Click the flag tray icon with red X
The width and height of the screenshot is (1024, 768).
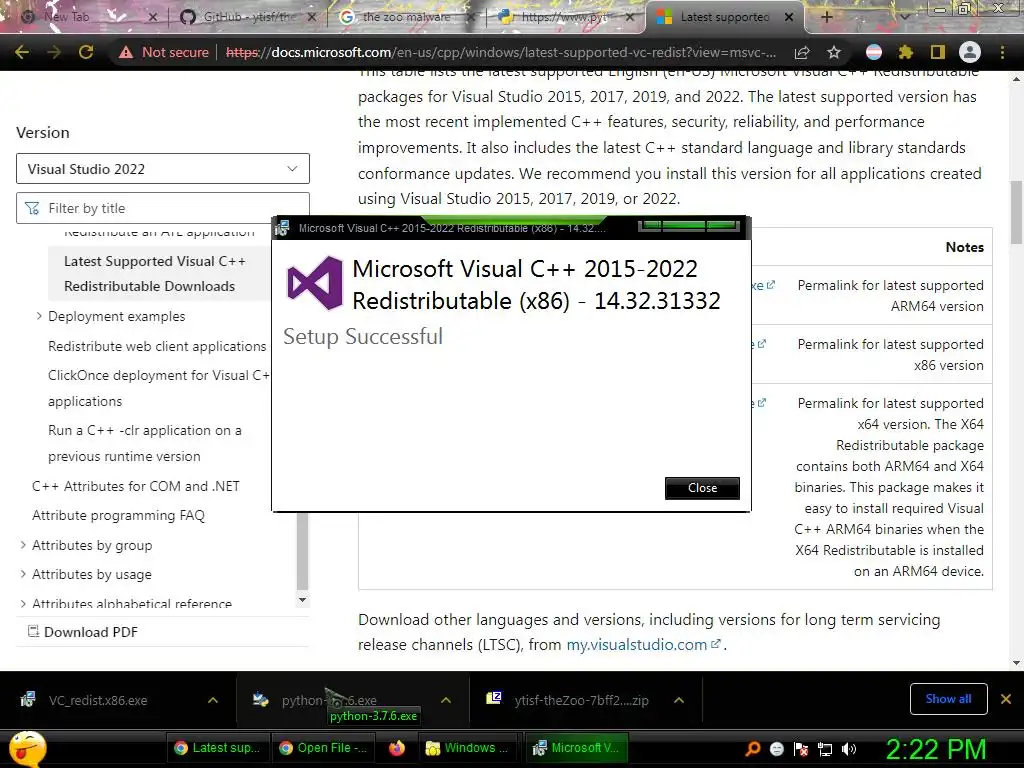pyautogui.click(x=801, y=749)
